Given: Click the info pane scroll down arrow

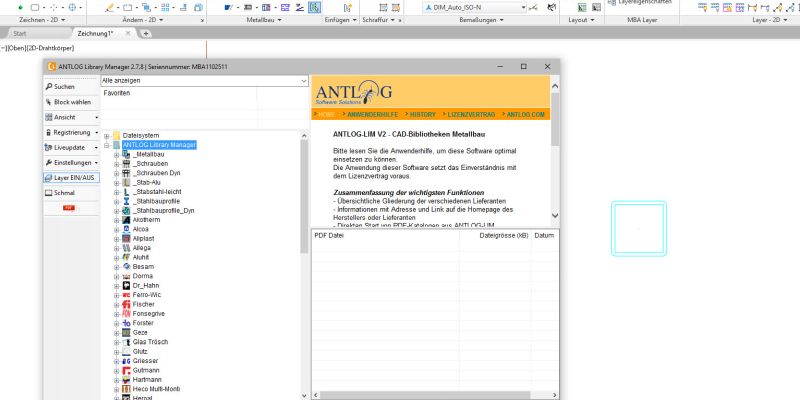Looking at the screenshot, I should click(x=555, y=216).
